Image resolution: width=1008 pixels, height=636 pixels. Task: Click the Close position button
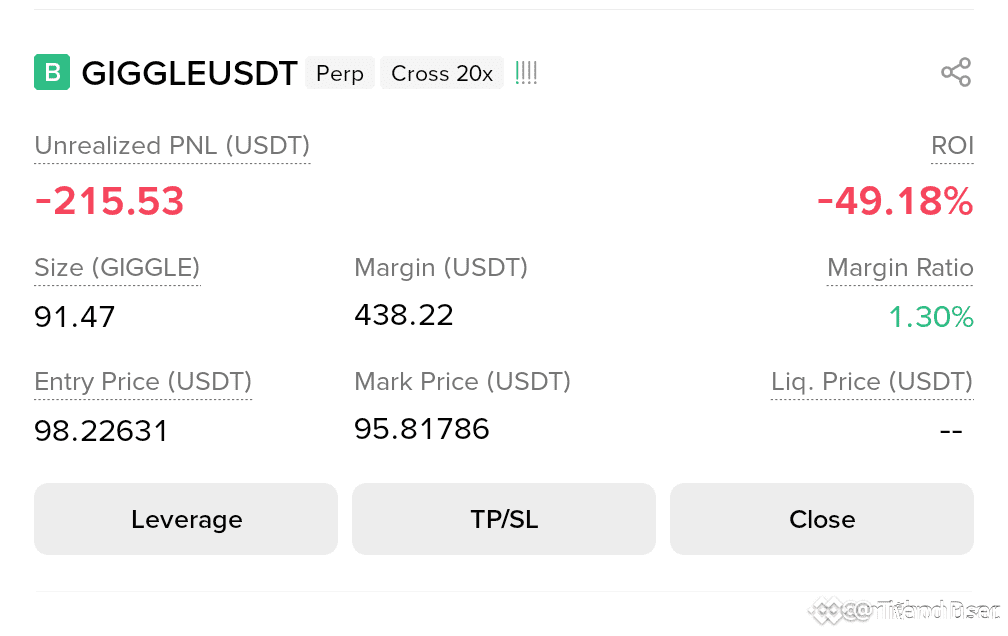click(822, 519)
